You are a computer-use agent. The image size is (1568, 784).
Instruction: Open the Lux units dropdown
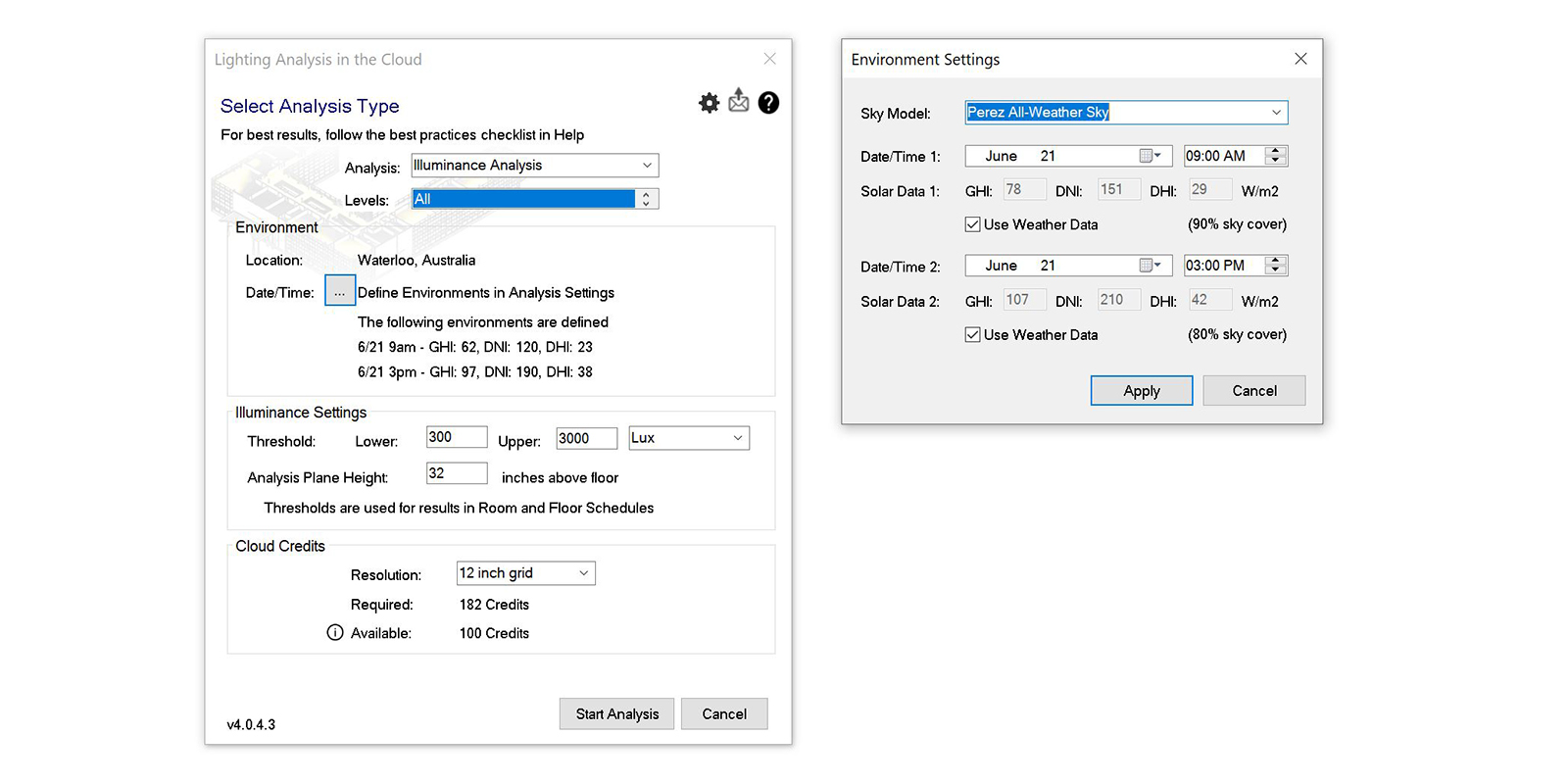[x=737, y=438]
